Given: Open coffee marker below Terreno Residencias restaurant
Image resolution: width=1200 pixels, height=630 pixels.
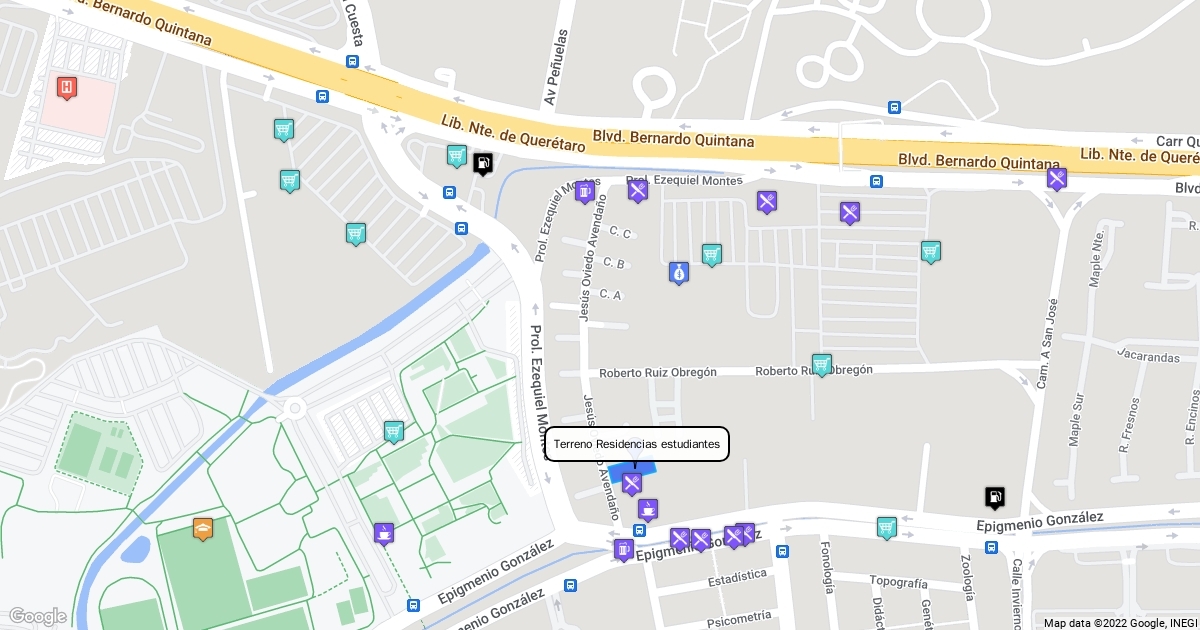Looking at the screenshot, I should point(648,510).
